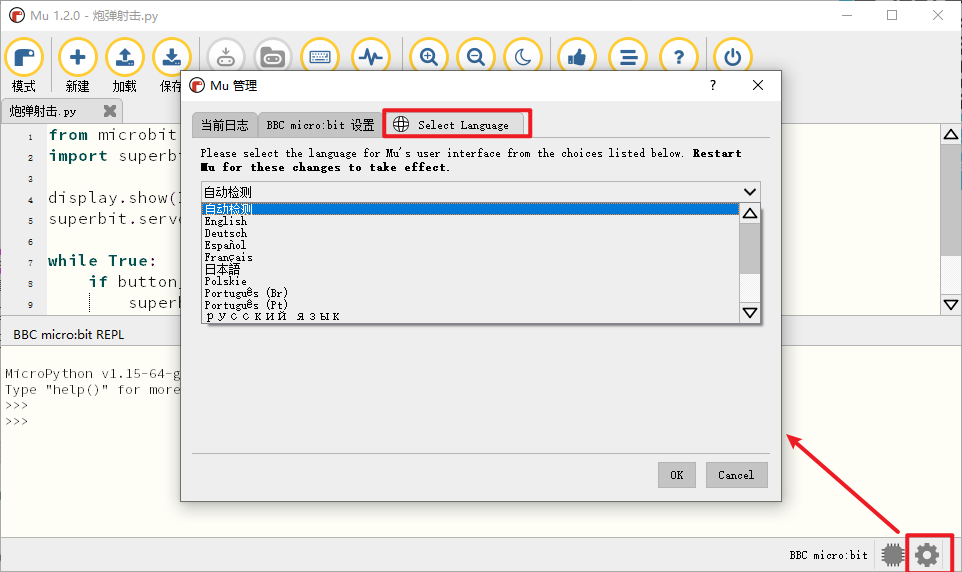This screenshot has width=962, height=572.
Task: Select English from the language list
Action: coord(225,221)
